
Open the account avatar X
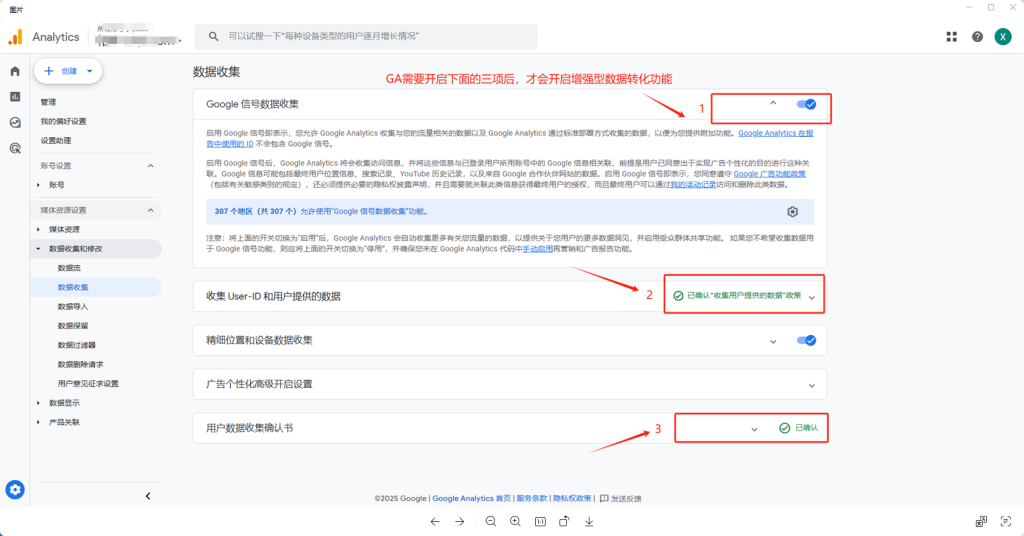coord(1002,37)
